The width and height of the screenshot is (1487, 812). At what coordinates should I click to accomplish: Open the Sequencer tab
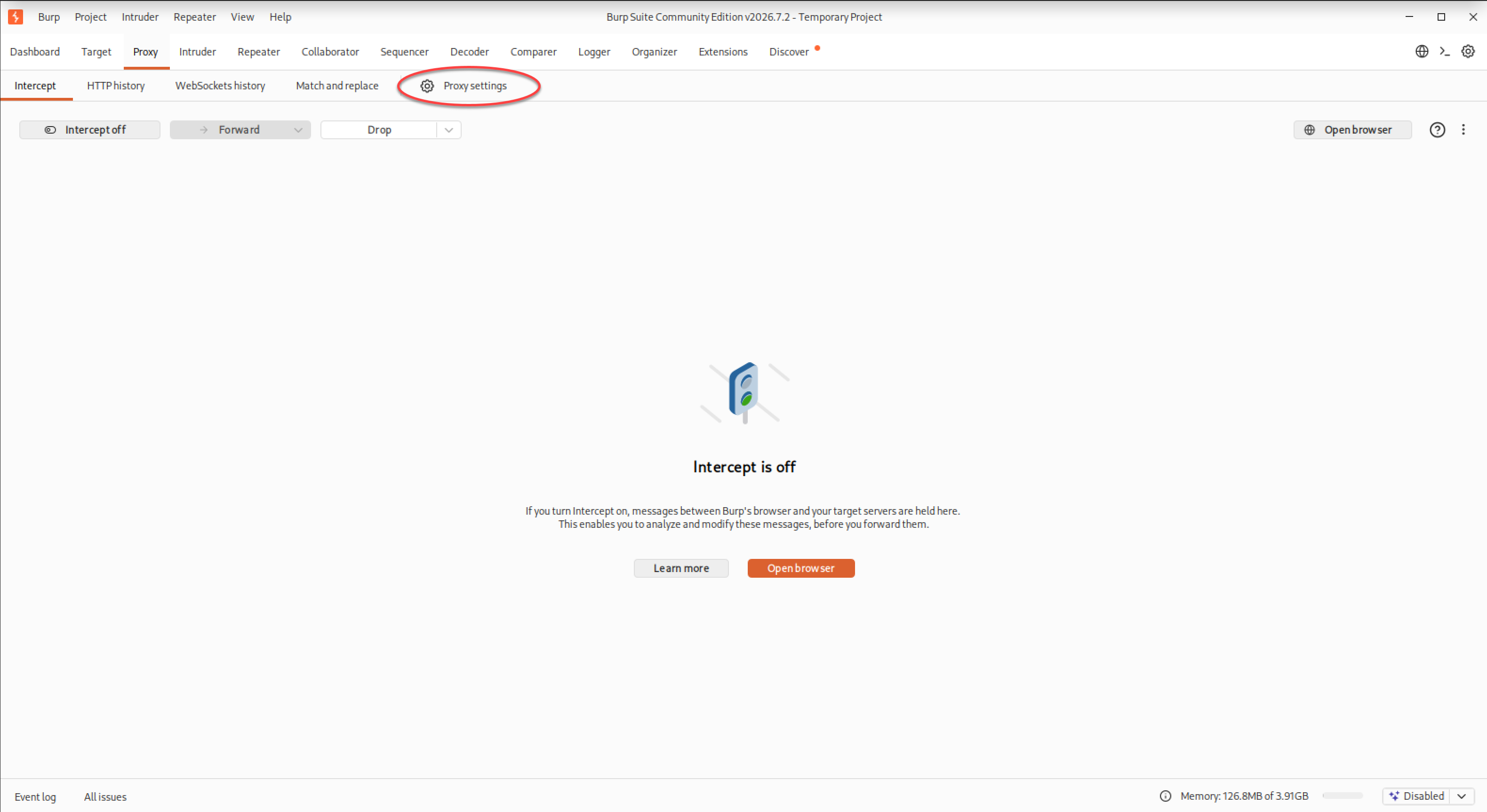point(405,51)
